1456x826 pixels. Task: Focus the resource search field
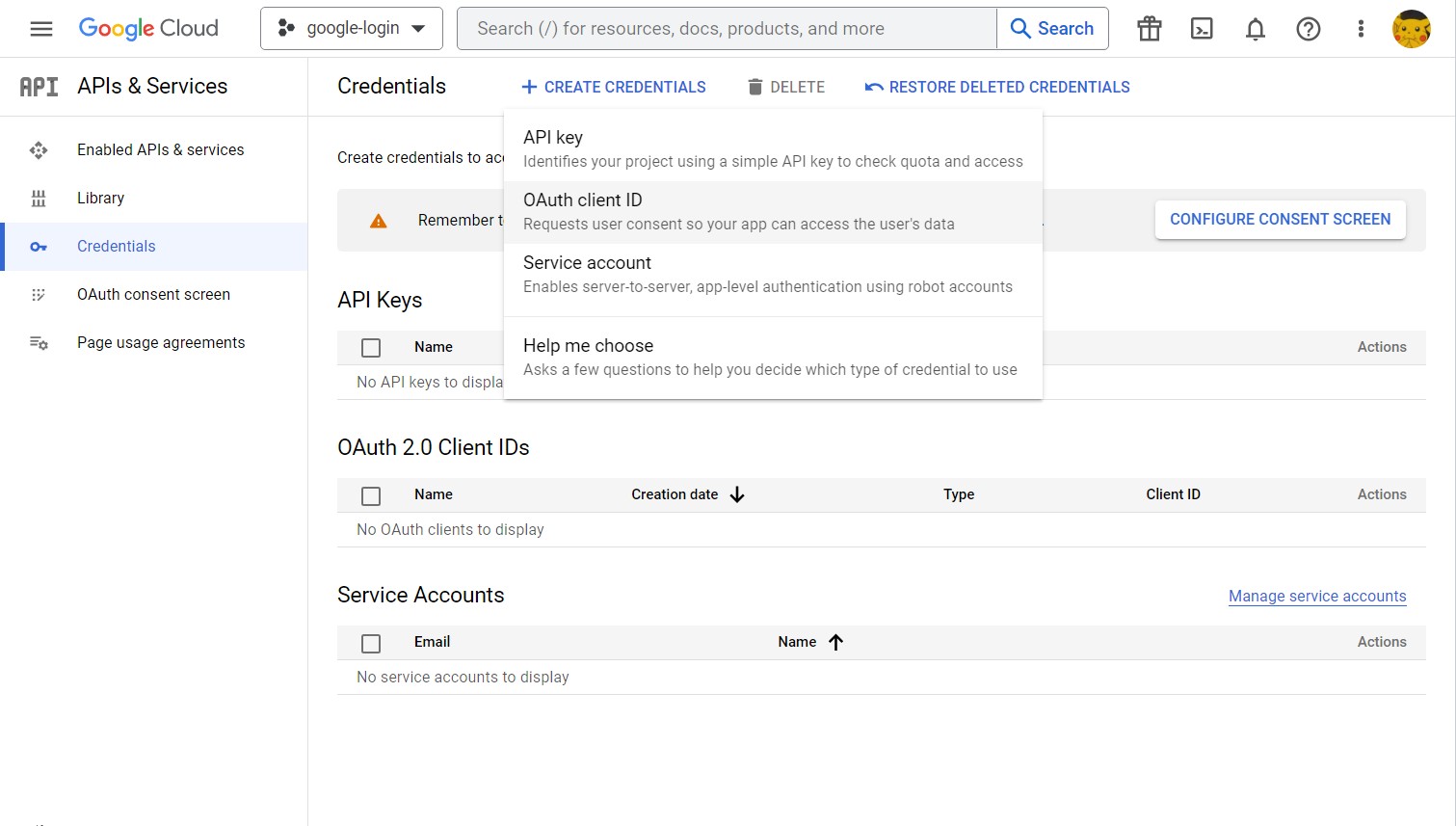point(727,29)
